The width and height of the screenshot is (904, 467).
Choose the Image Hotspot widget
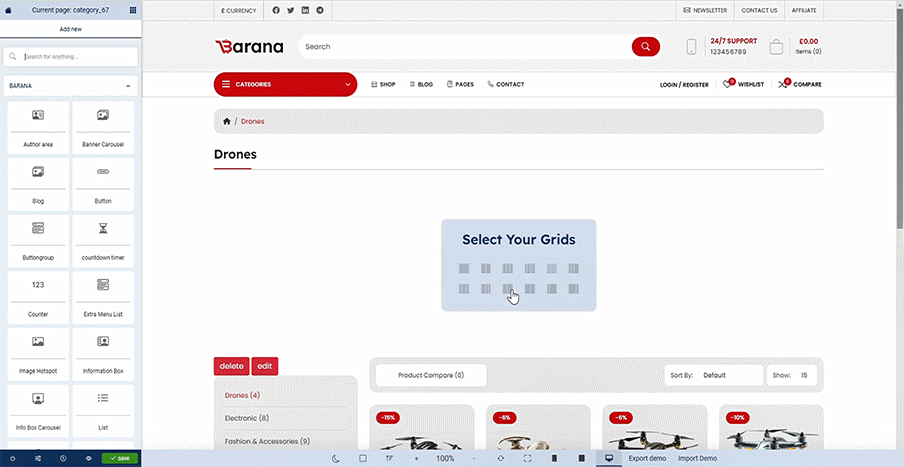coord(38,354)
